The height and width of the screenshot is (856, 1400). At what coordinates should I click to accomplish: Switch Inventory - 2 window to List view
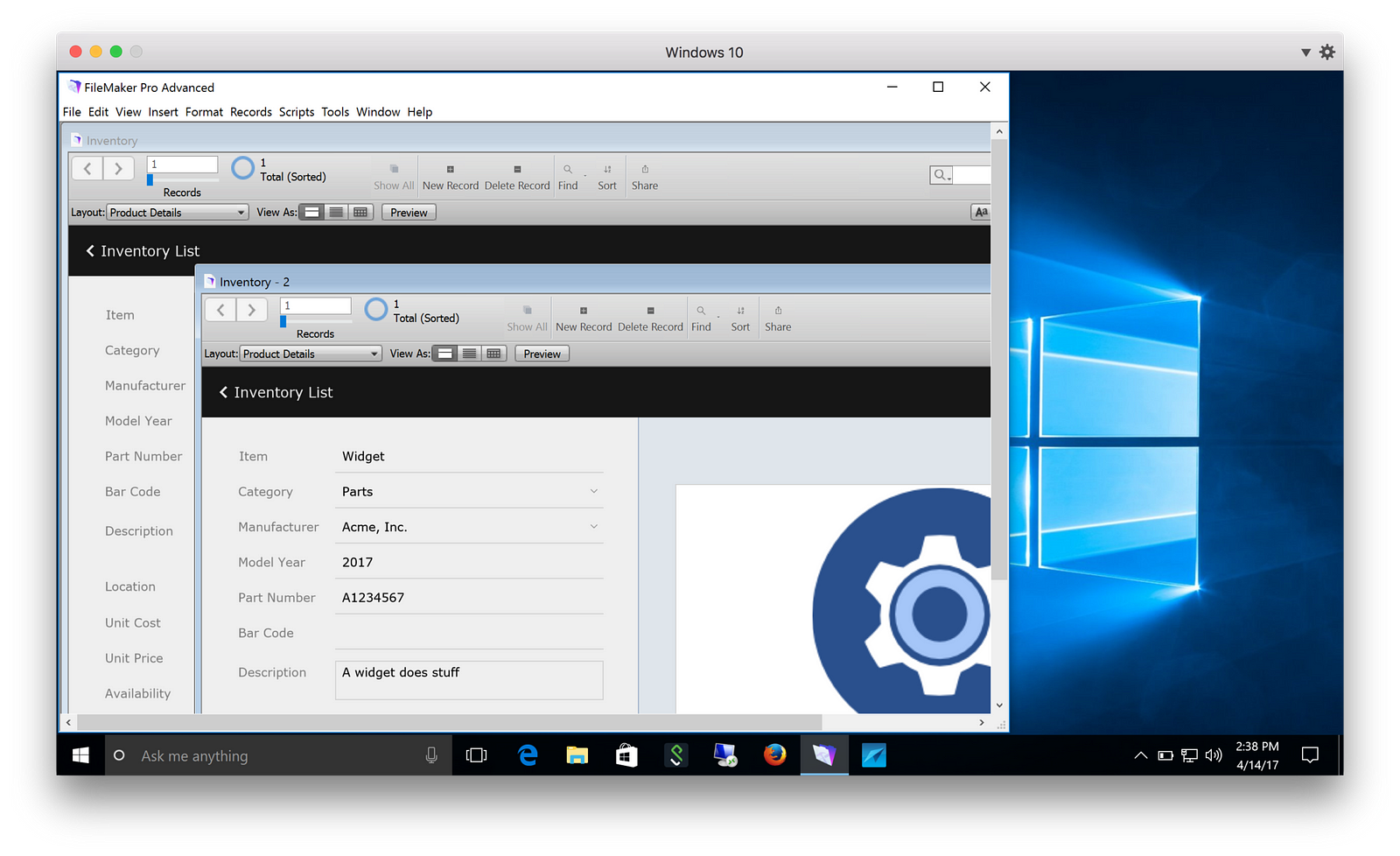tap(470, 354)
